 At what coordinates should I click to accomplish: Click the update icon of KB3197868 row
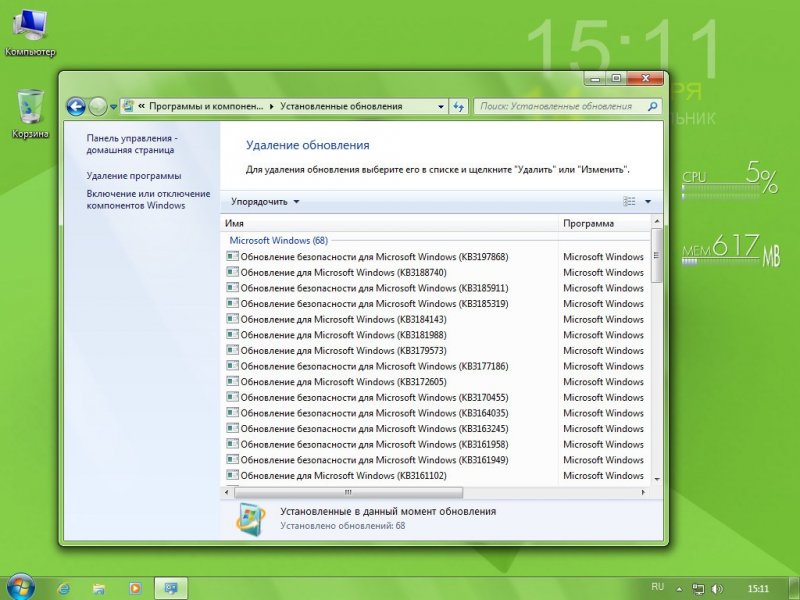pos(233,256)
